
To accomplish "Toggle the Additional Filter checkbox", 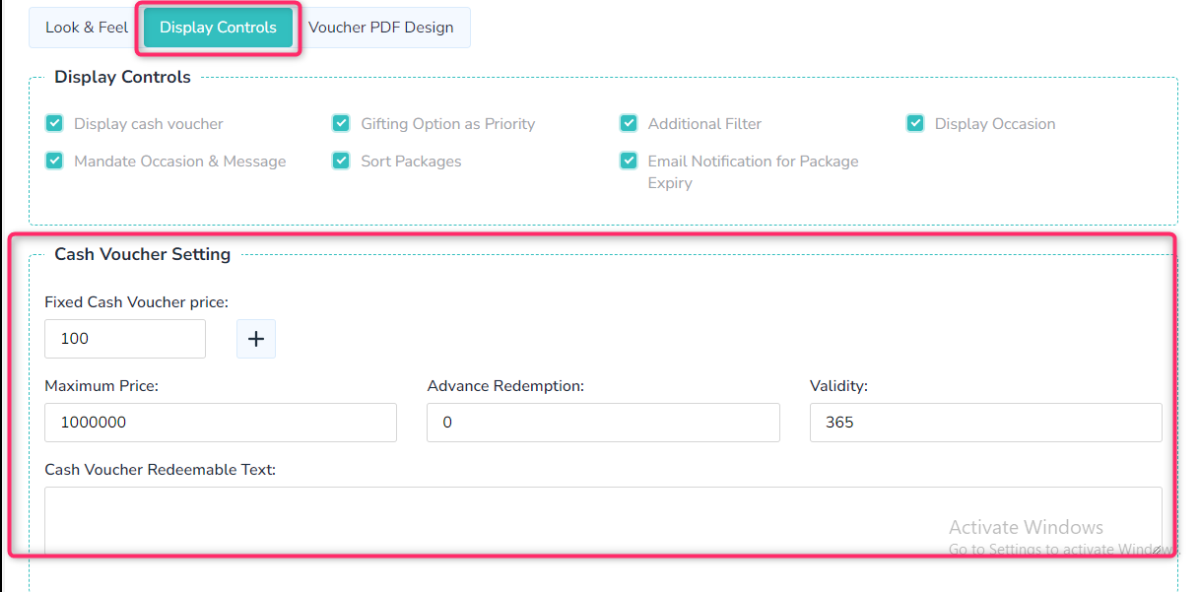I will click(628, 123).
